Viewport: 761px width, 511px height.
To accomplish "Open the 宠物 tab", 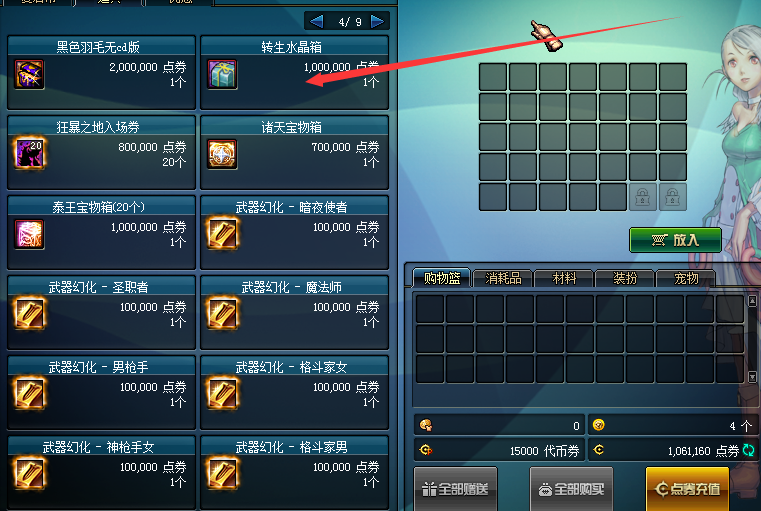I will coord(686,279).
